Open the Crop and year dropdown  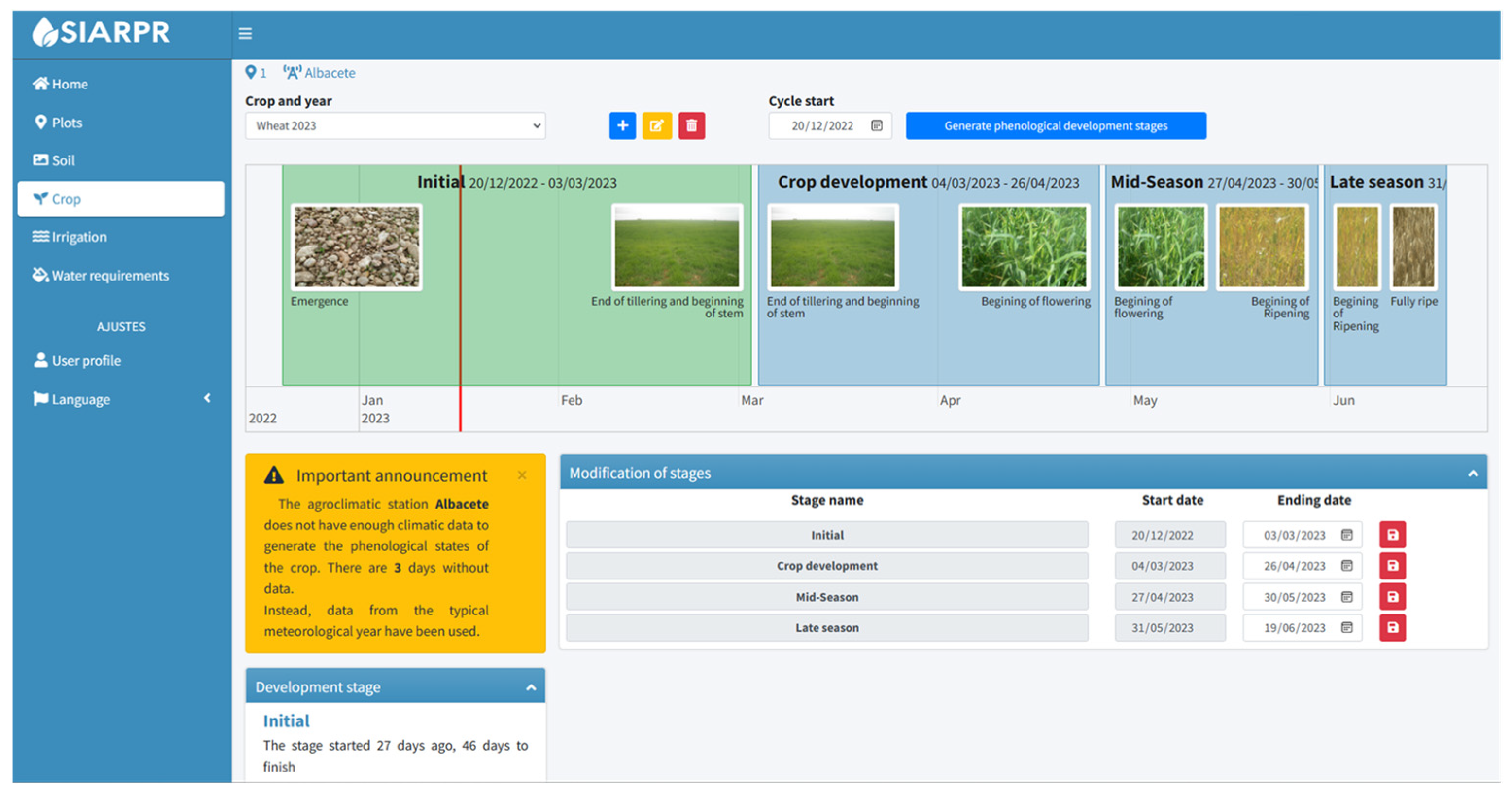point(395,125)
